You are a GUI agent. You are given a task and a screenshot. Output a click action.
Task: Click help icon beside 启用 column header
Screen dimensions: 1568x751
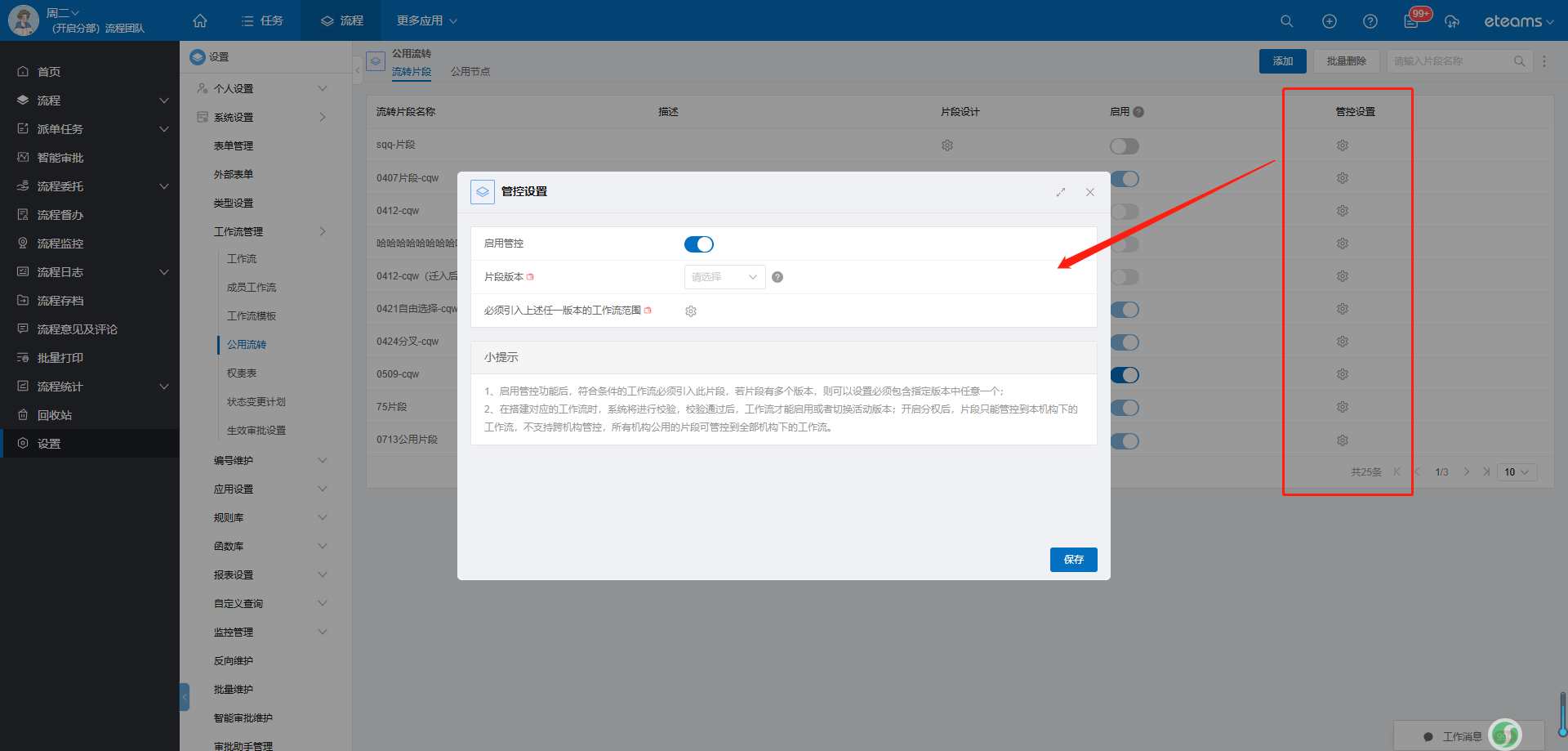click(1138, 112)
